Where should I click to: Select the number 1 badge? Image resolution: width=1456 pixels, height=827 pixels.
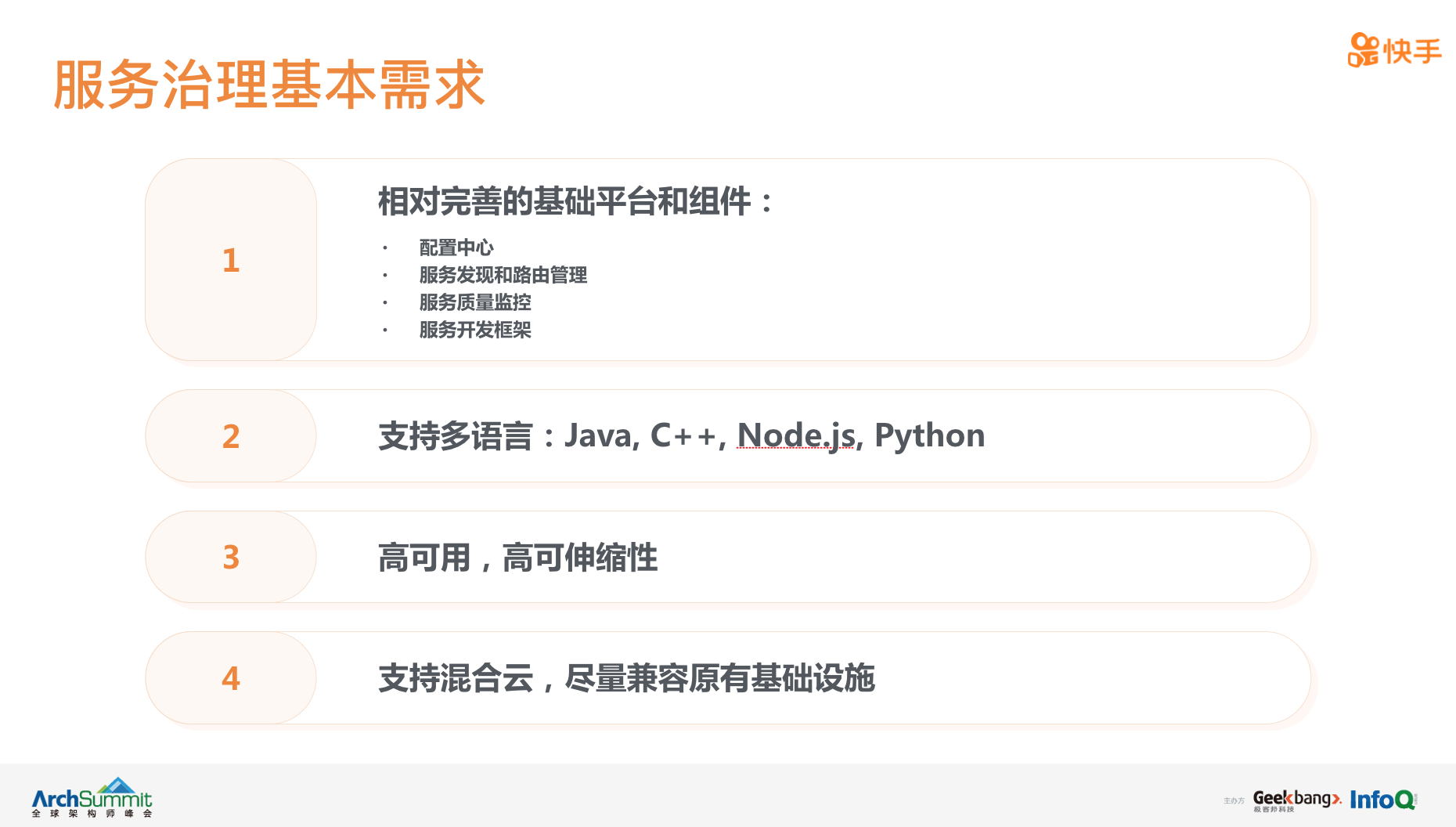coord(231,260)
